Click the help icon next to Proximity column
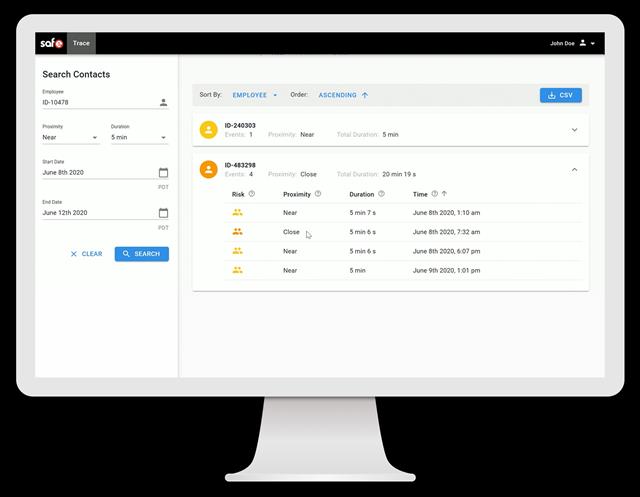The image size is (640, 497). (x=318, y=194)
